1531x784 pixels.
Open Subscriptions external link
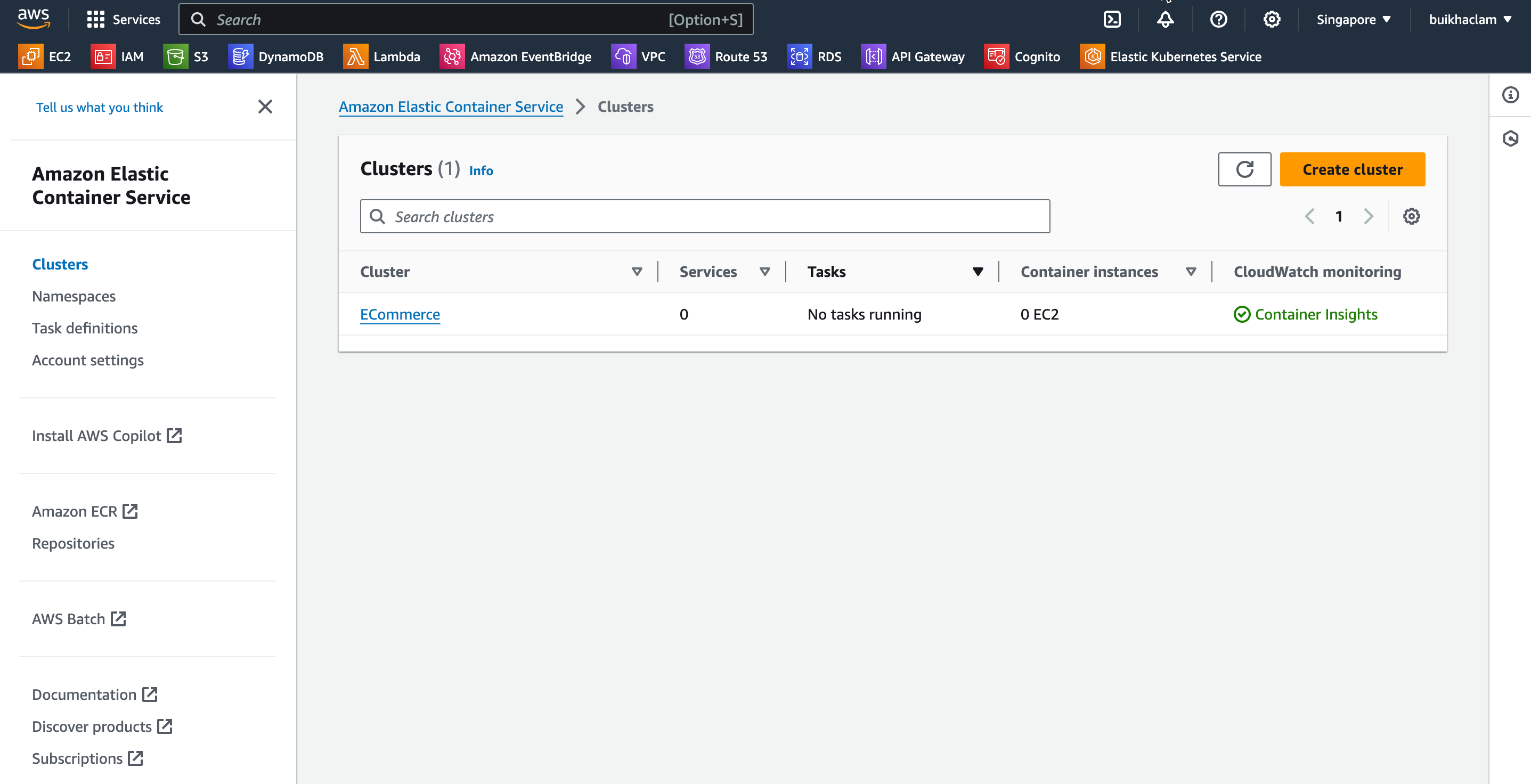pos(88,759)
